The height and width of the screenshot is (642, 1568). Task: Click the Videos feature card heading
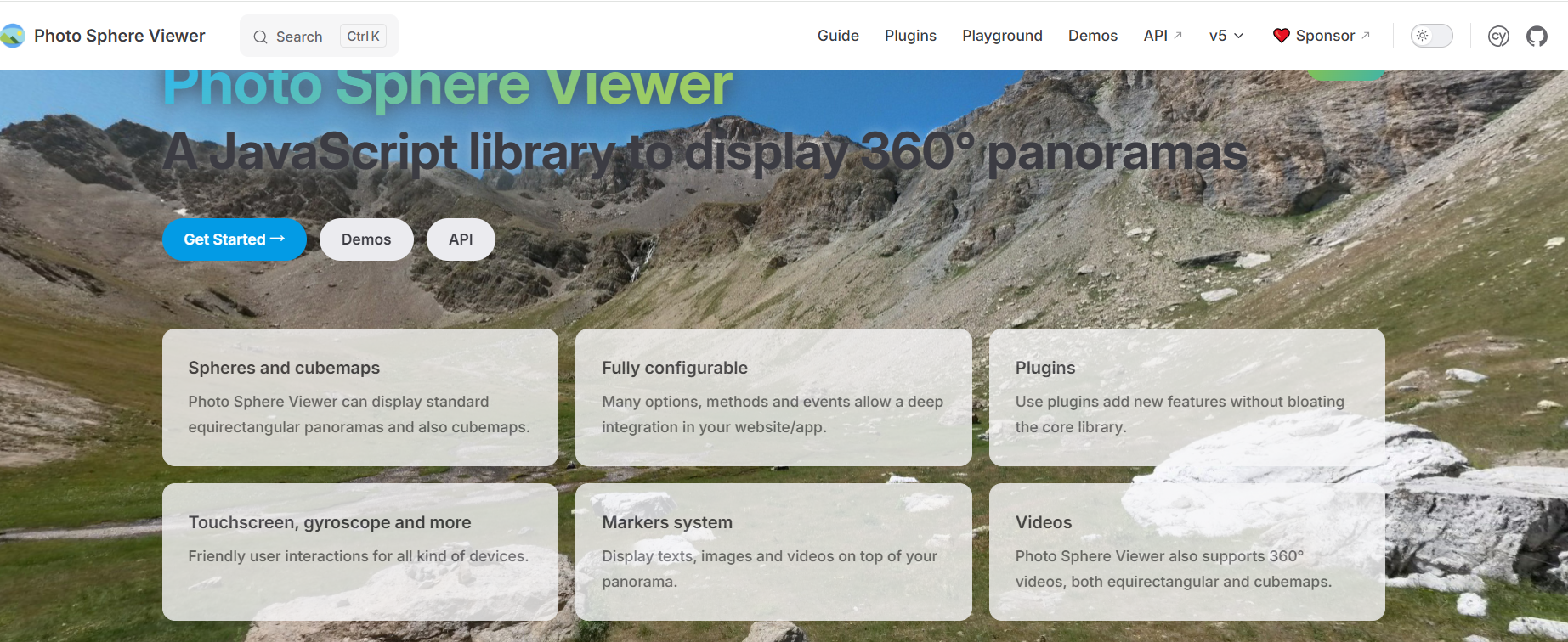pyautogui.click(x=1044, y=522)
